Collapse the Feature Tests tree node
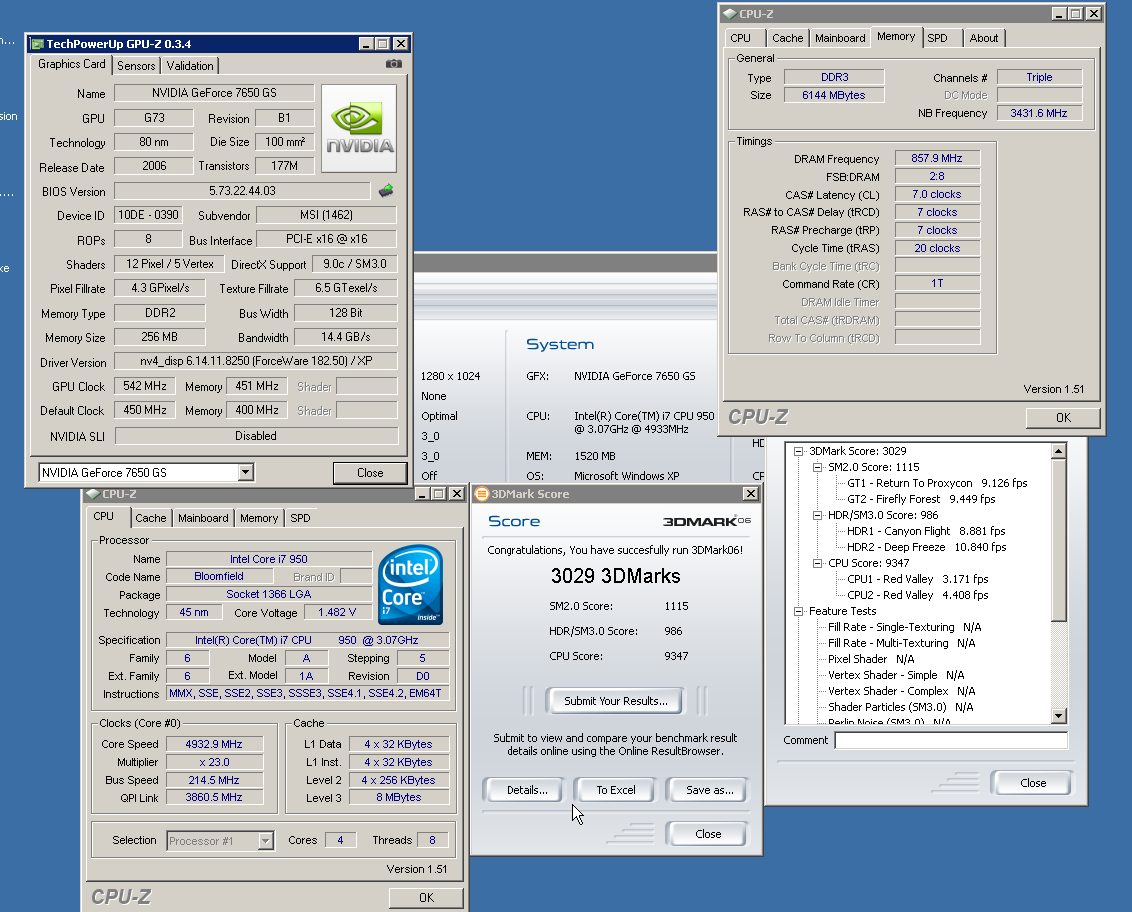The height and width of the screenshot is (912, 1132). pyautogui.click(x=798, y=612)
